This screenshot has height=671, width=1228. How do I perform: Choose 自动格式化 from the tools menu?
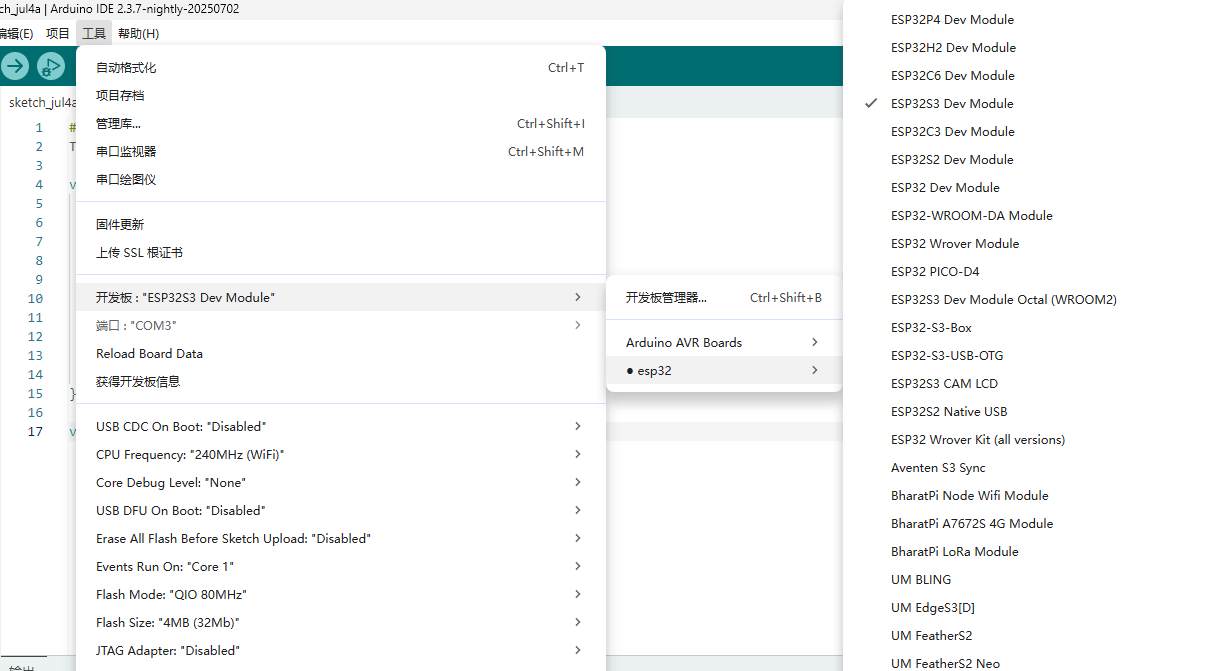[x=341, y=68]
